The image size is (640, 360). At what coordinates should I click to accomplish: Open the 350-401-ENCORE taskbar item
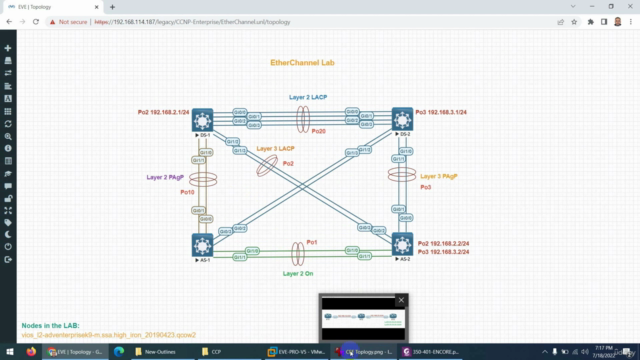[x=431, y=352]
